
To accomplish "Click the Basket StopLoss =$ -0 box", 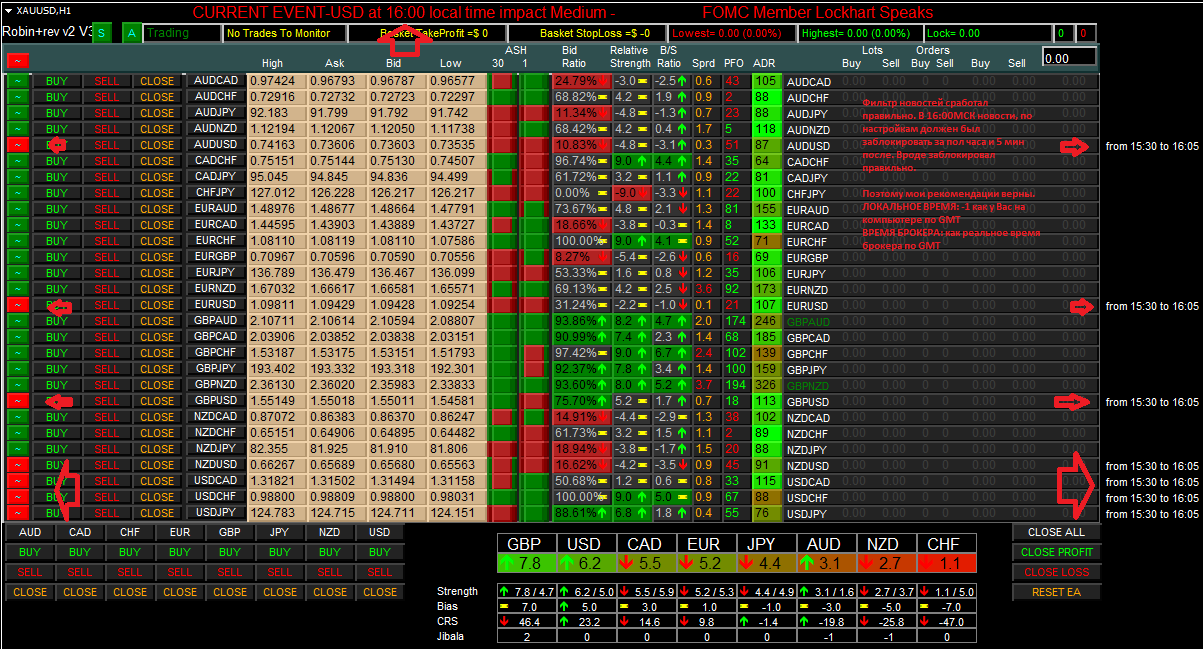I will click(586, 33).
